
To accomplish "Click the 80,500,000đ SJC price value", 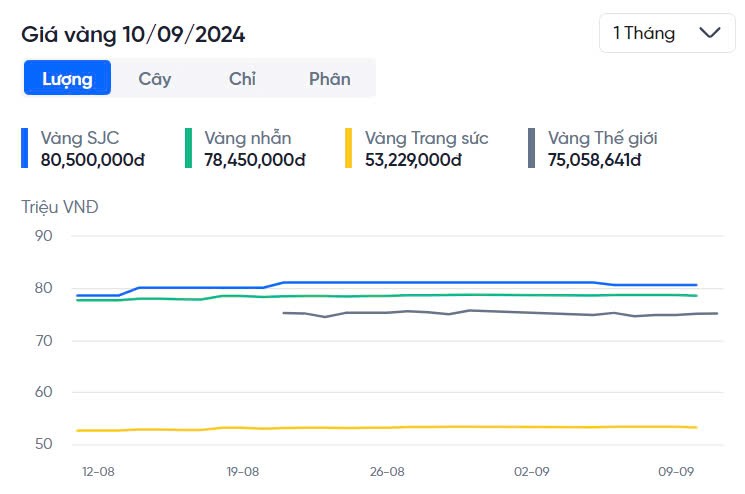I will pos(93,159).
